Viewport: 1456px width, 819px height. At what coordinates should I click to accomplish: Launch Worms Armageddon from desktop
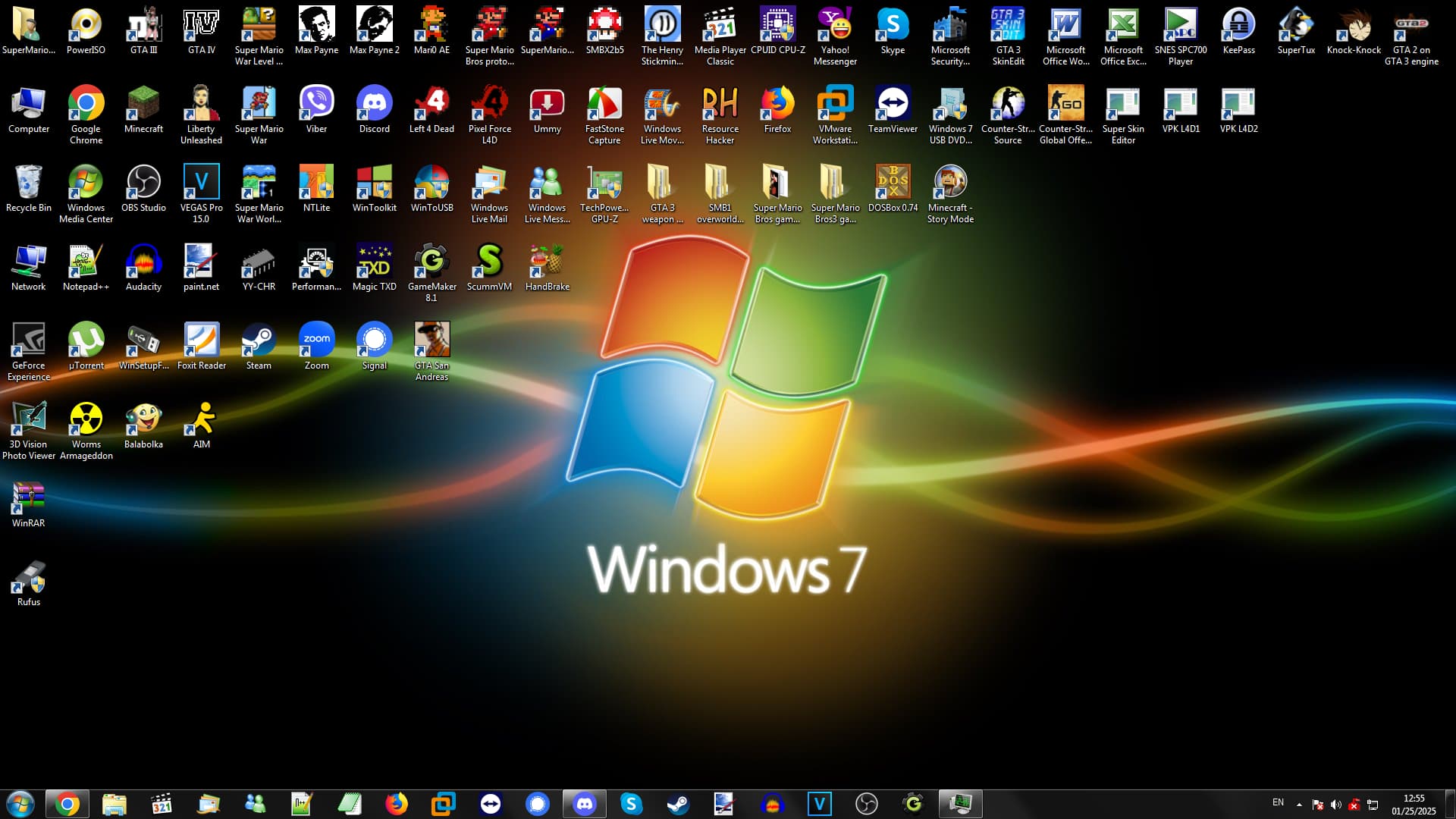click(86, 431)
